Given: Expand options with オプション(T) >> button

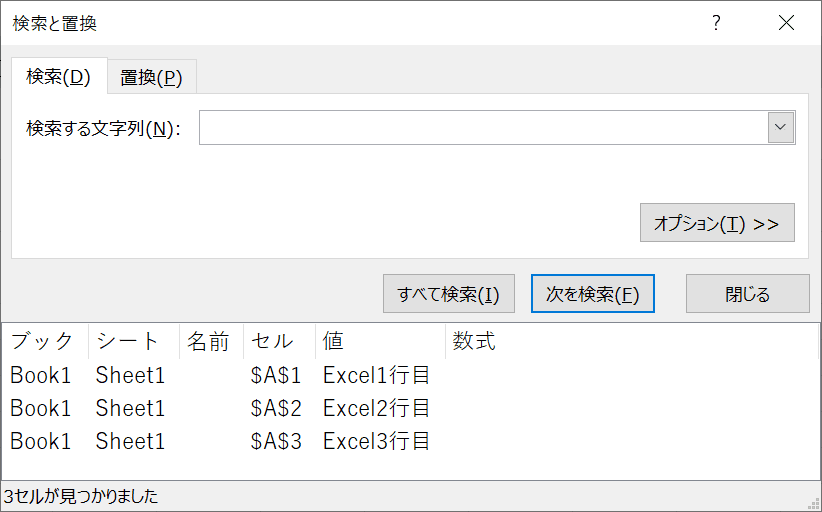Looking at the screenshot, I should pos(717,223).
